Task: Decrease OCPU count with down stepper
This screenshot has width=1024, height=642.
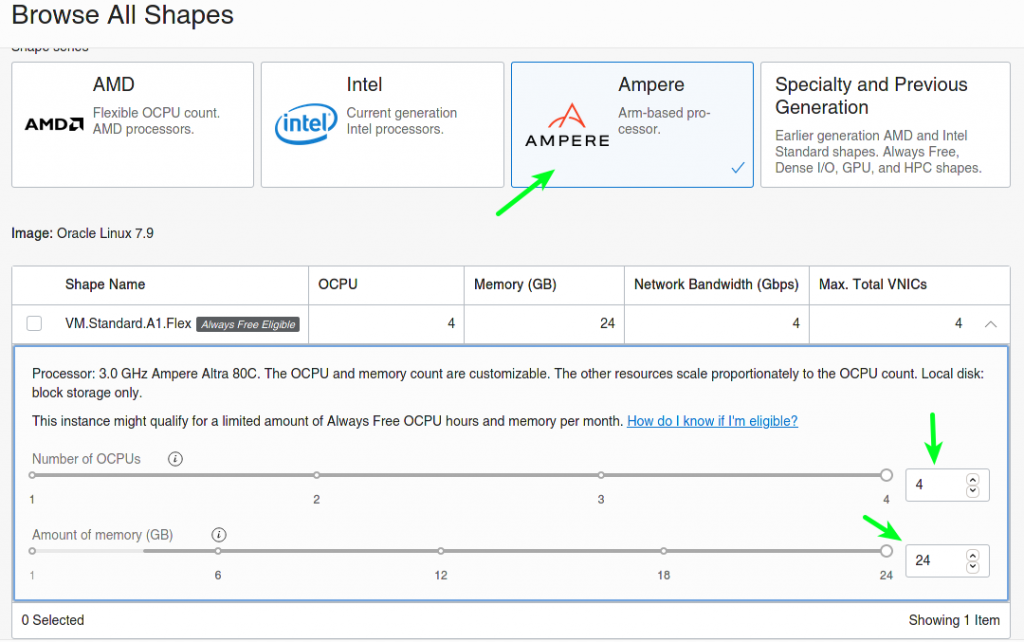Action: [973, 491]
